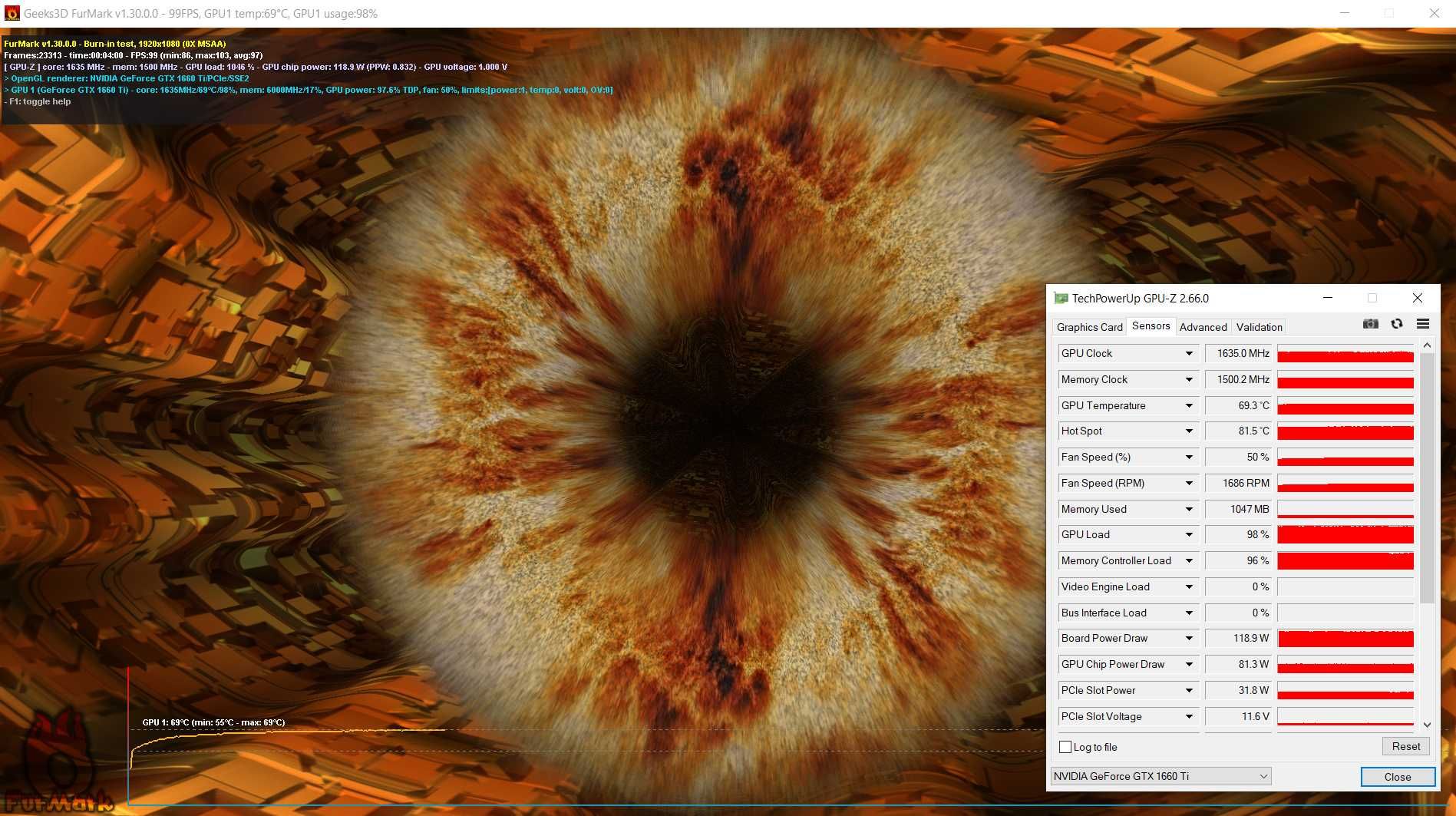Click the GPU-Z sensors scrollbar thumb

[x=1427, y=479]
